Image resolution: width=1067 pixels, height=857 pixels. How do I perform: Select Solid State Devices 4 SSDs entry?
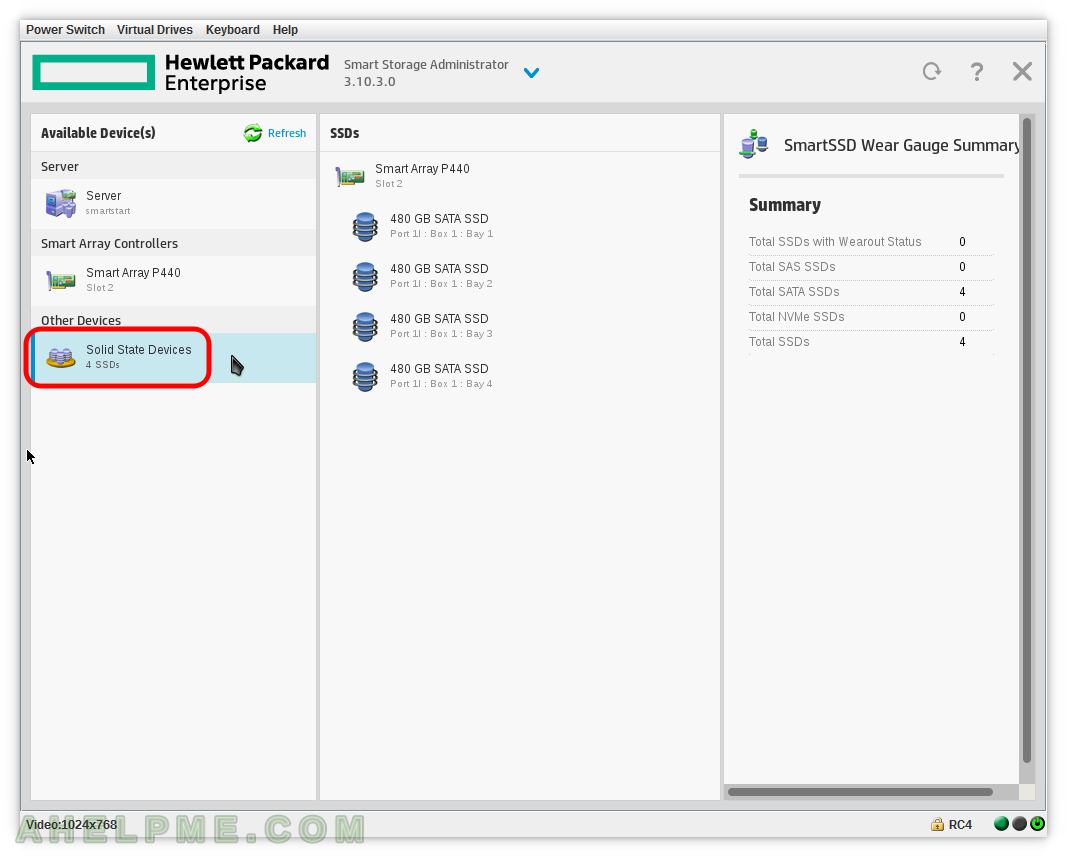[x=174, y=357]
